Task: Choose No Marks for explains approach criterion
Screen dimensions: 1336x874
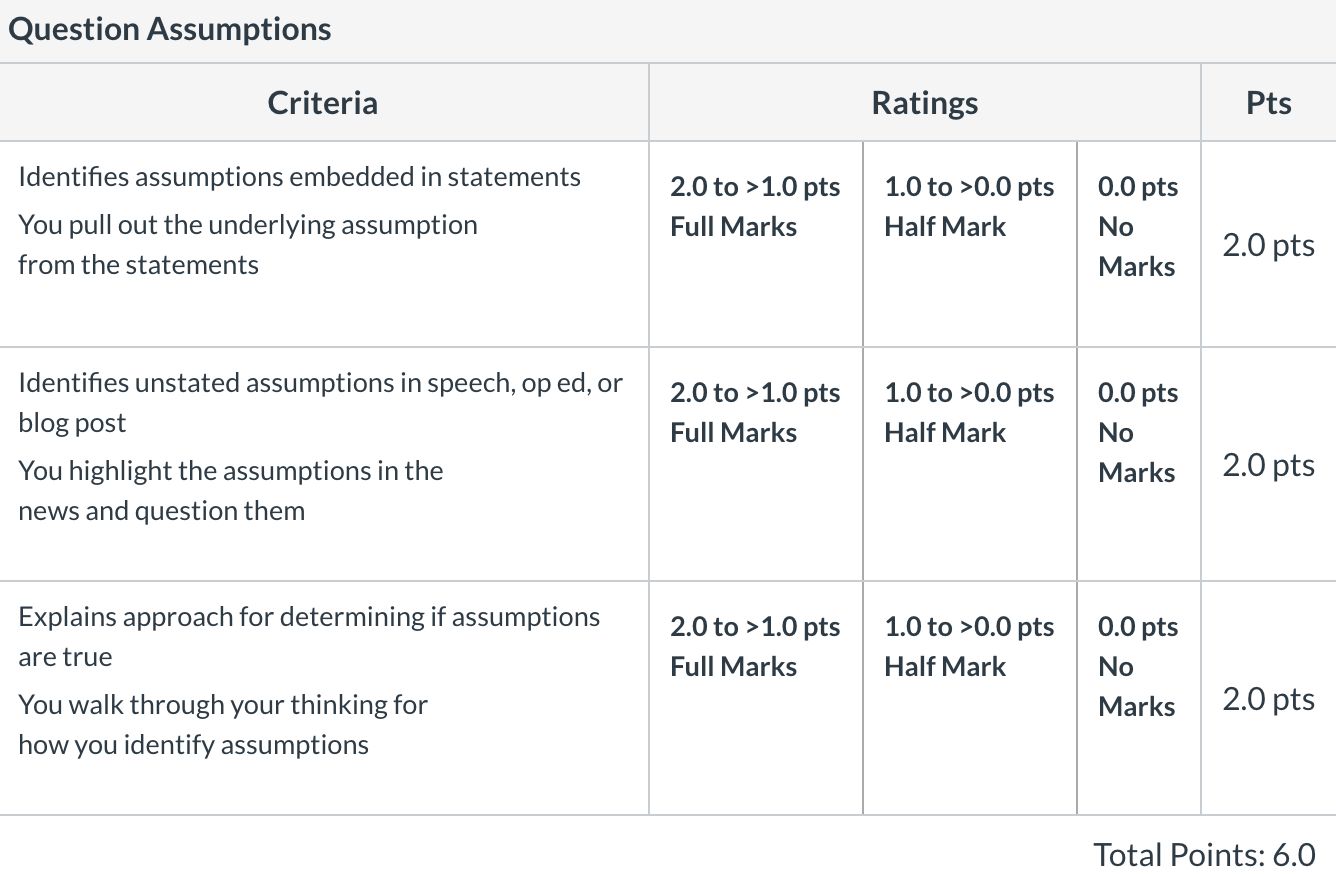Action: (1139, 698)
